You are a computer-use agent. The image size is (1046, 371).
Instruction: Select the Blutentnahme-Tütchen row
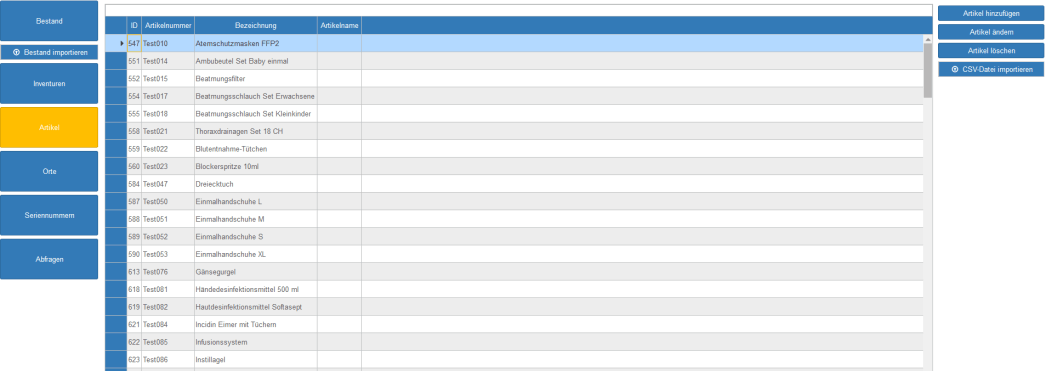(x=514, y=149)
